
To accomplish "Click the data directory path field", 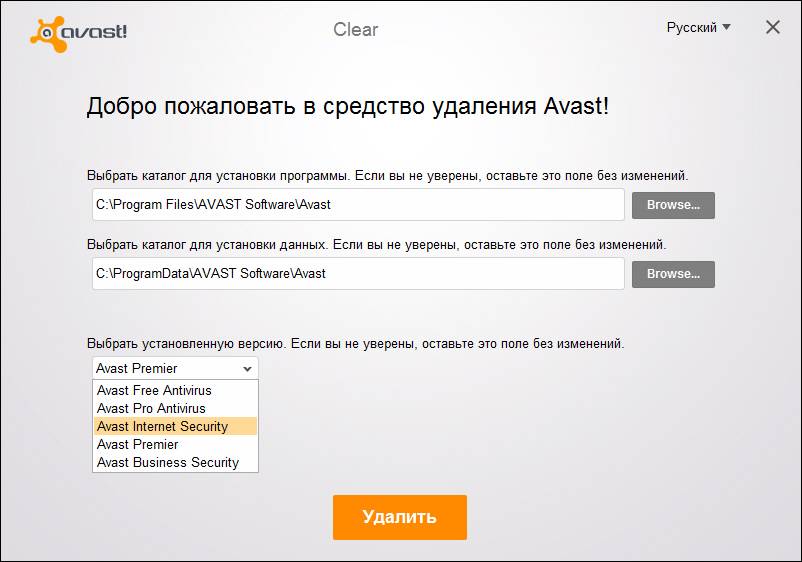I will pyautogui.click(x=358, y=274).
